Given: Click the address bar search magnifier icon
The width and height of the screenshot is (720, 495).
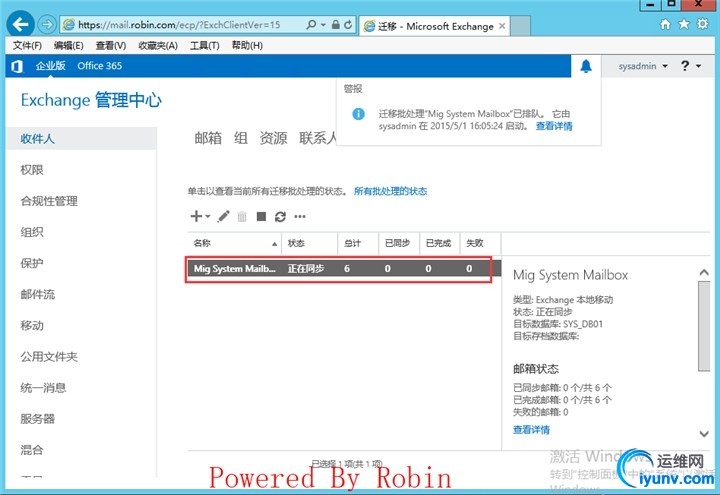Looking at the screenshot, I should (311, 24).
